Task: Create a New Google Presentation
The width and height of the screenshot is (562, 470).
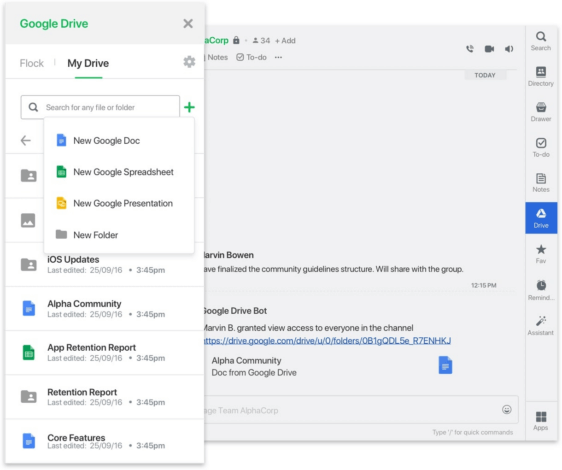Action: (x=119, y=203)
